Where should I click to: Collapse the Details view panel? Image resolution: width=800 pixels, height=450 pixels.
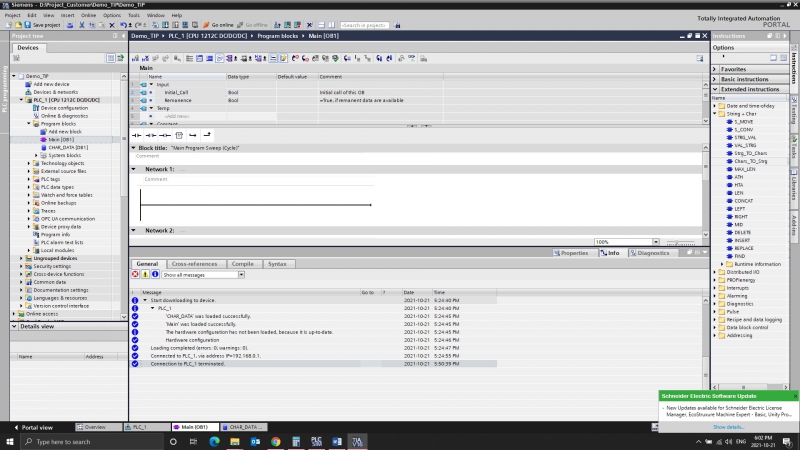(14, 327)
